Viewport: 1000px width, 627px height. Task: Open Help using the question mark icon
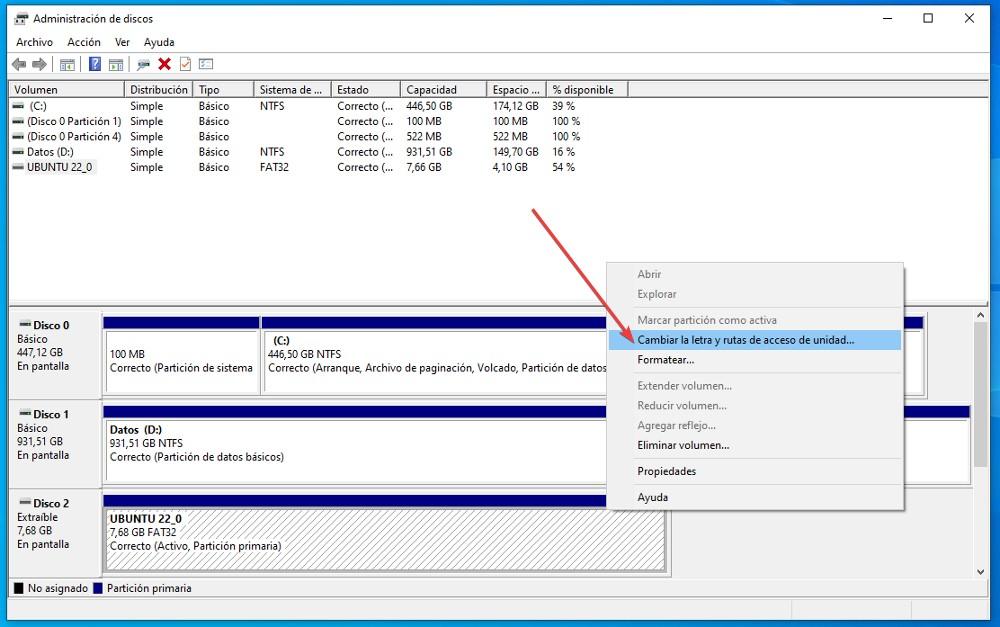click(93, 64)
